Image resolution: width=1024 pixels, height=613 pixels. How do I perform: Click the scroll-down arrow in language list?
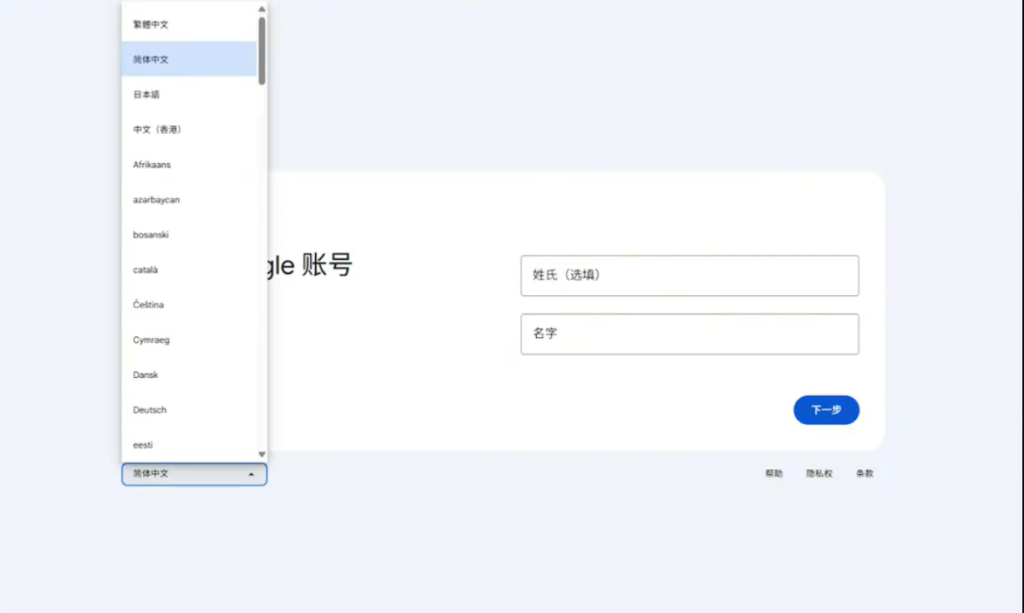point(262,454)
